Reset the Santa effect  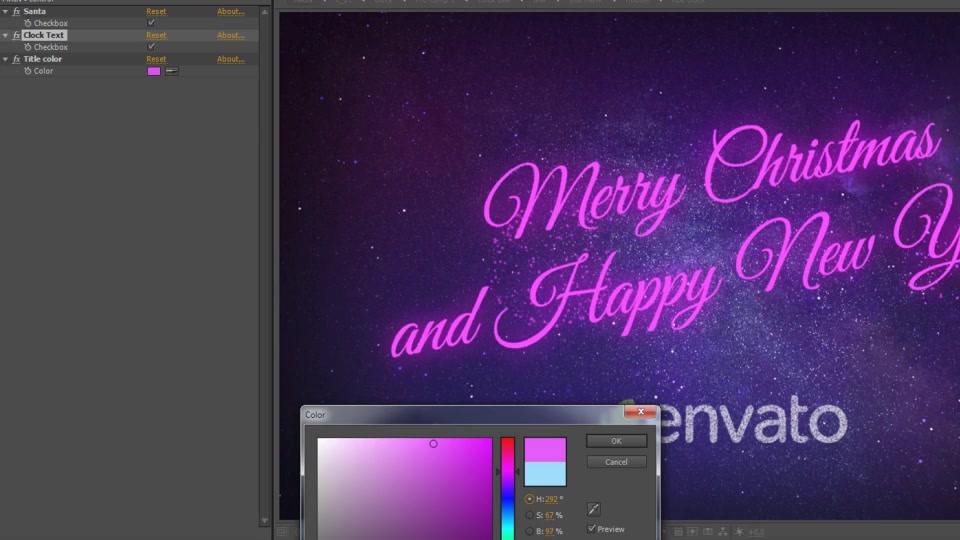(x=156, y=11)
